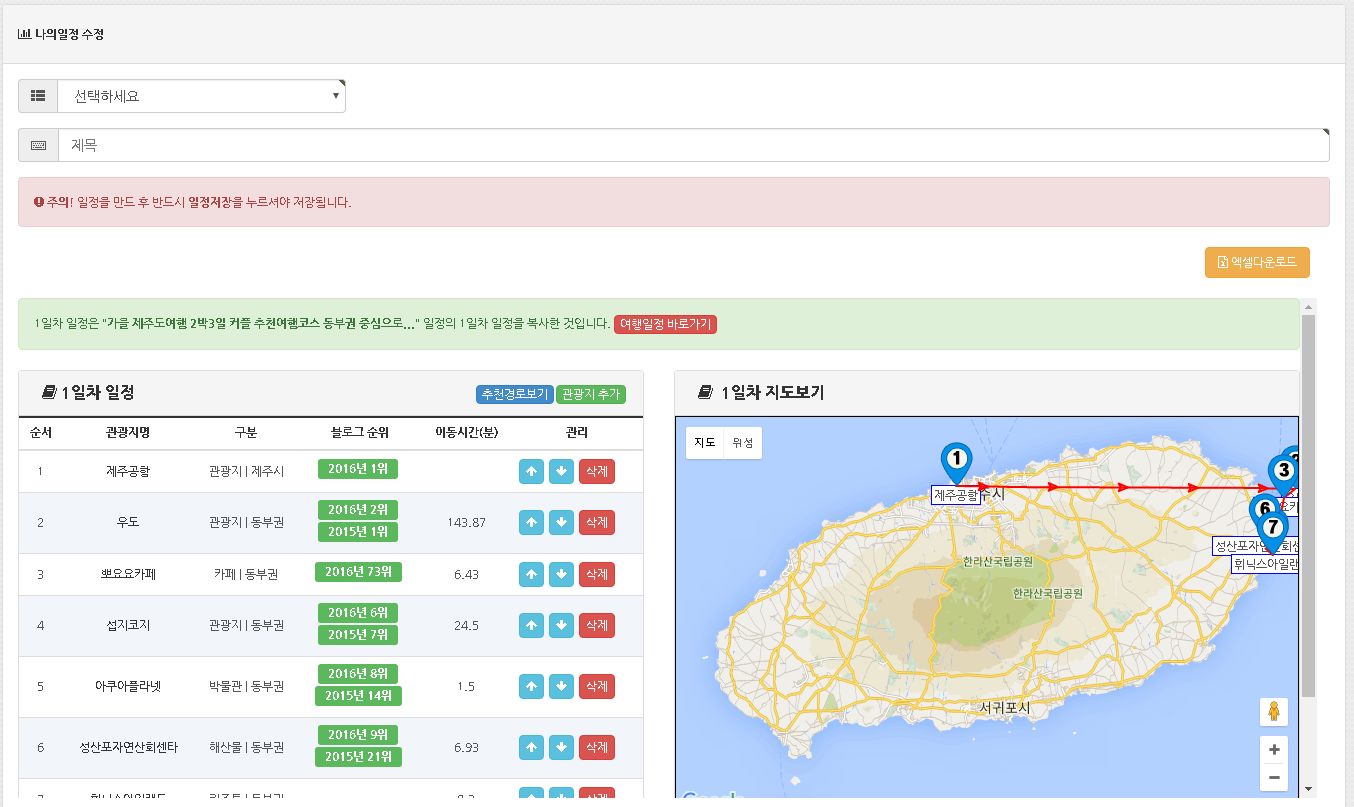This screenshot has width=1354, height=807.
Task: Click 서귀포시 label on the map
Action: point(1004,707)
